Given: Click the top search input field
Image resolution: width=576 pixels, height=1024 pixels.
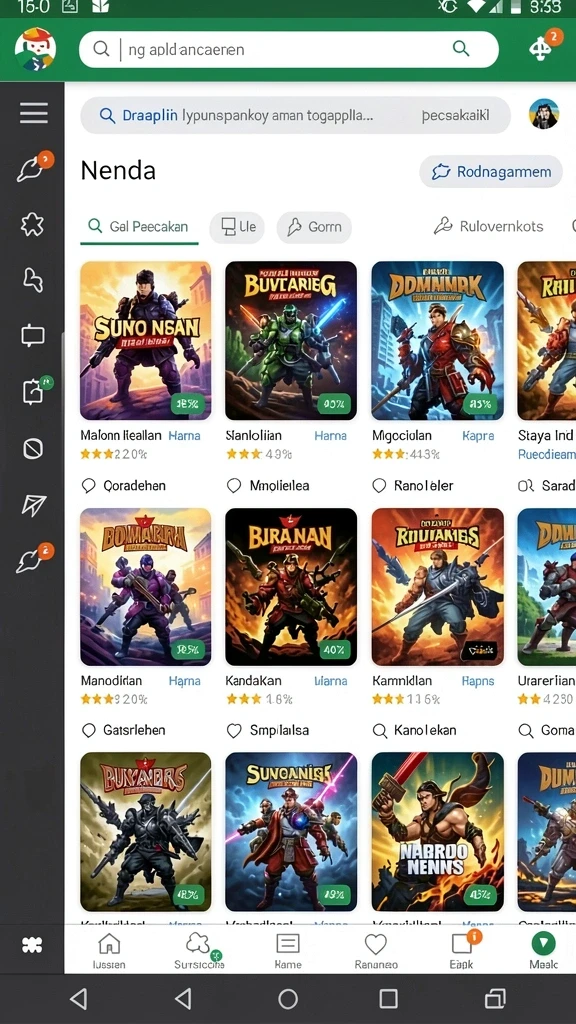Looking at the screenshot, I should coord(289,49).
